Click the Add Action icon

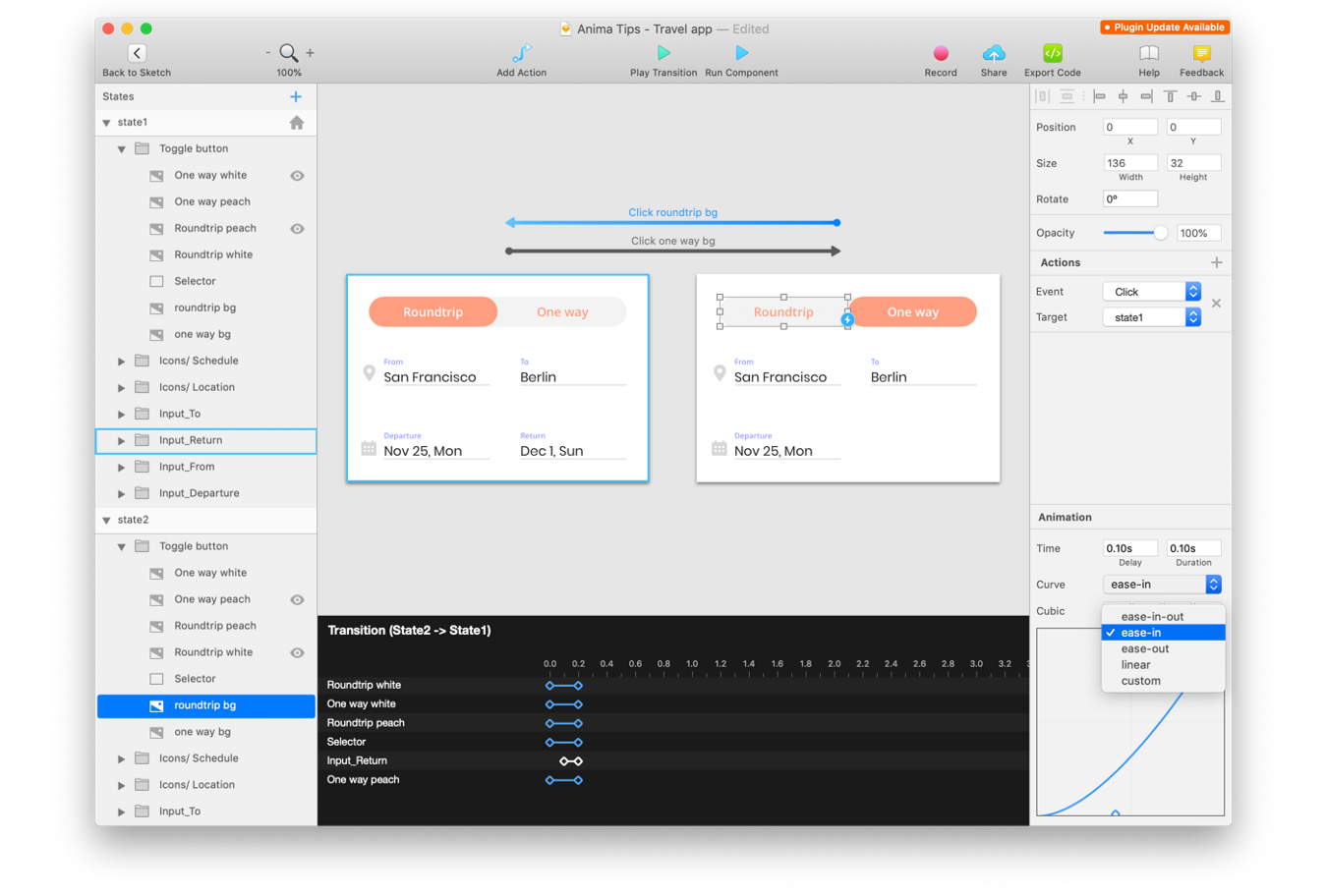[x=521, y=53]
